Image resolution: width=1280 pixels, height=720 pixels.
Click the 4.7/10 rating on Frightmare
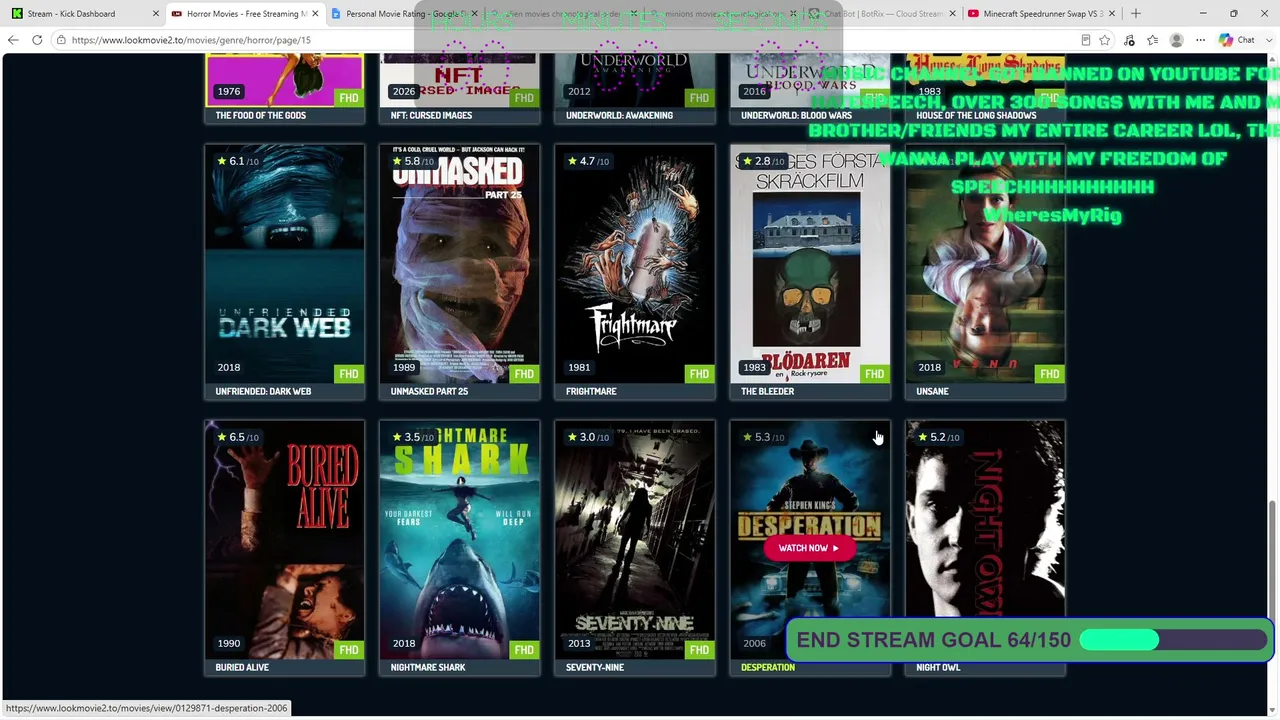(588, 161)
